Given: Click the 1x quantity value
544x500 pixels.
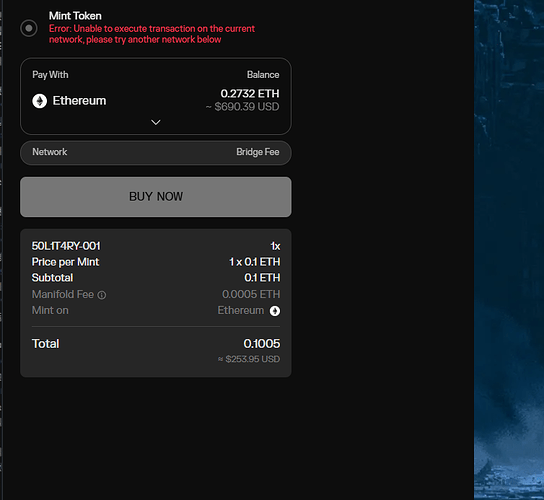Looking at the screenshot, I should pos(275,246).
